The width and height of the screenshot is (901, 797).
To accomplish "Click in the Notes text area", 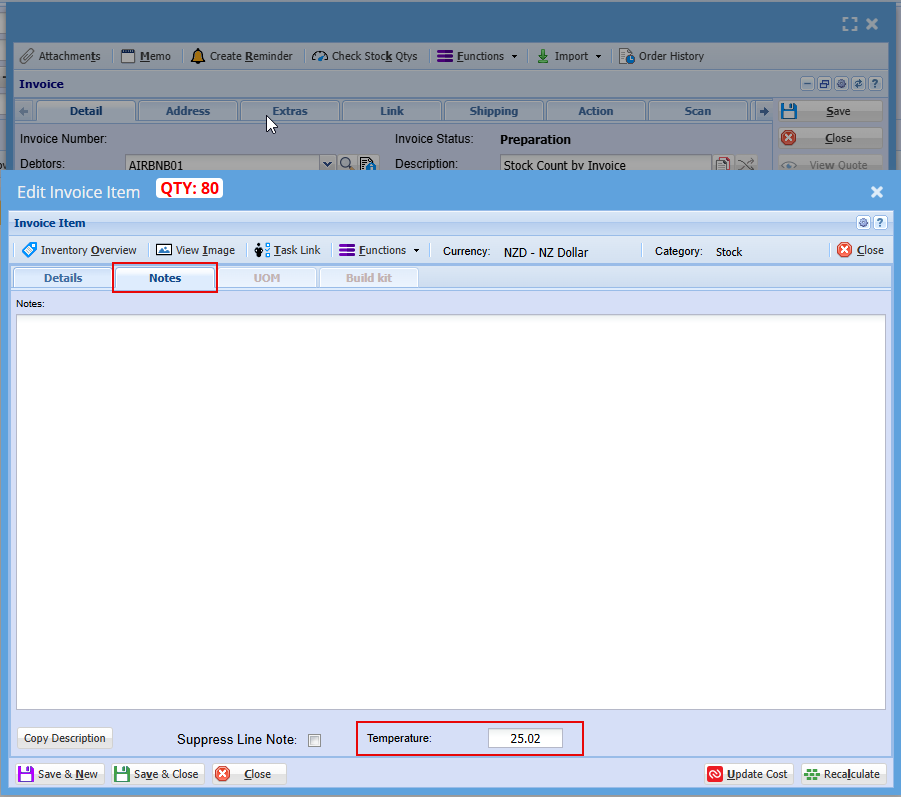I will click(x=450, y=510).
